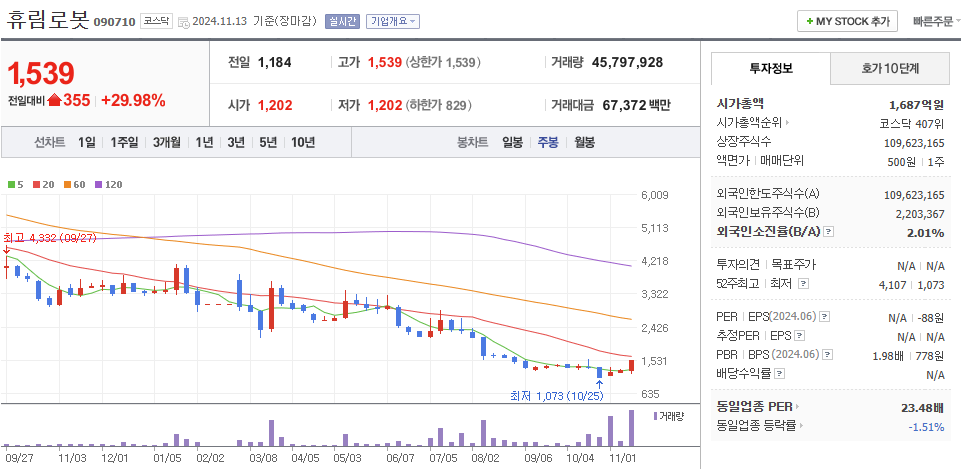
Task: Open the help icon next to 외국인소진율(B/A)
Action: pyautogui.click(x=829, y=231)
